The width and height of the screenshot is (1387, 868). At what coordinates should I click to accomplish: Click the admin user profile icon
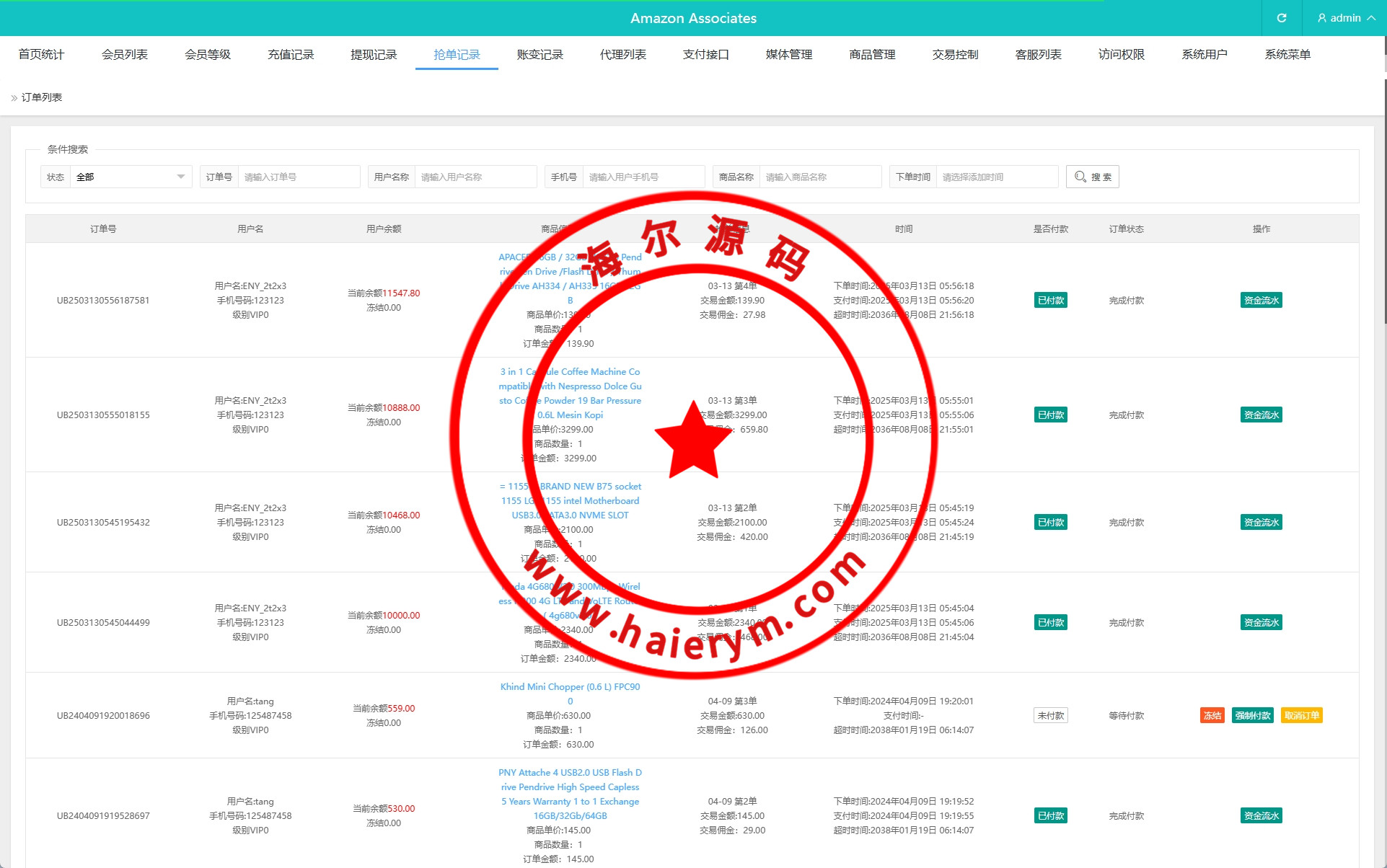pyautogui.click(x=1321, y=18)
